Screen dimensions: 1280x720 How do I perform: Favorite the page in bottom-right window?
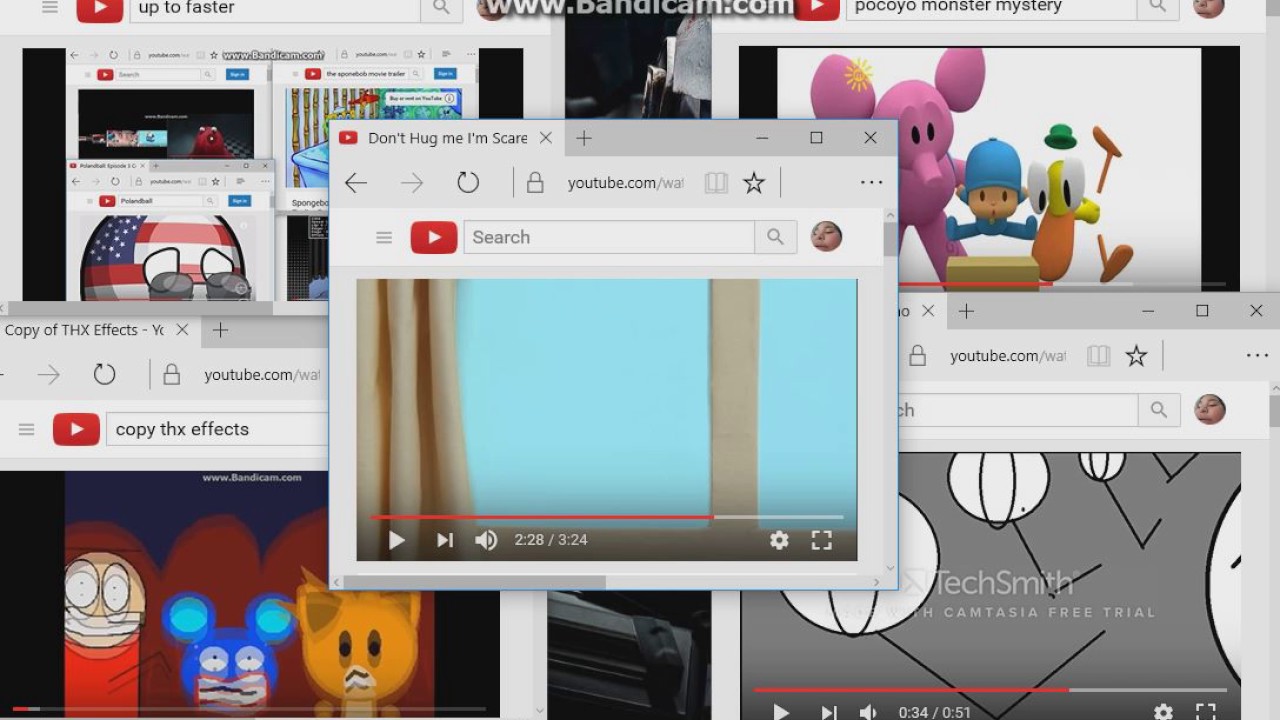coord(1136,356)
